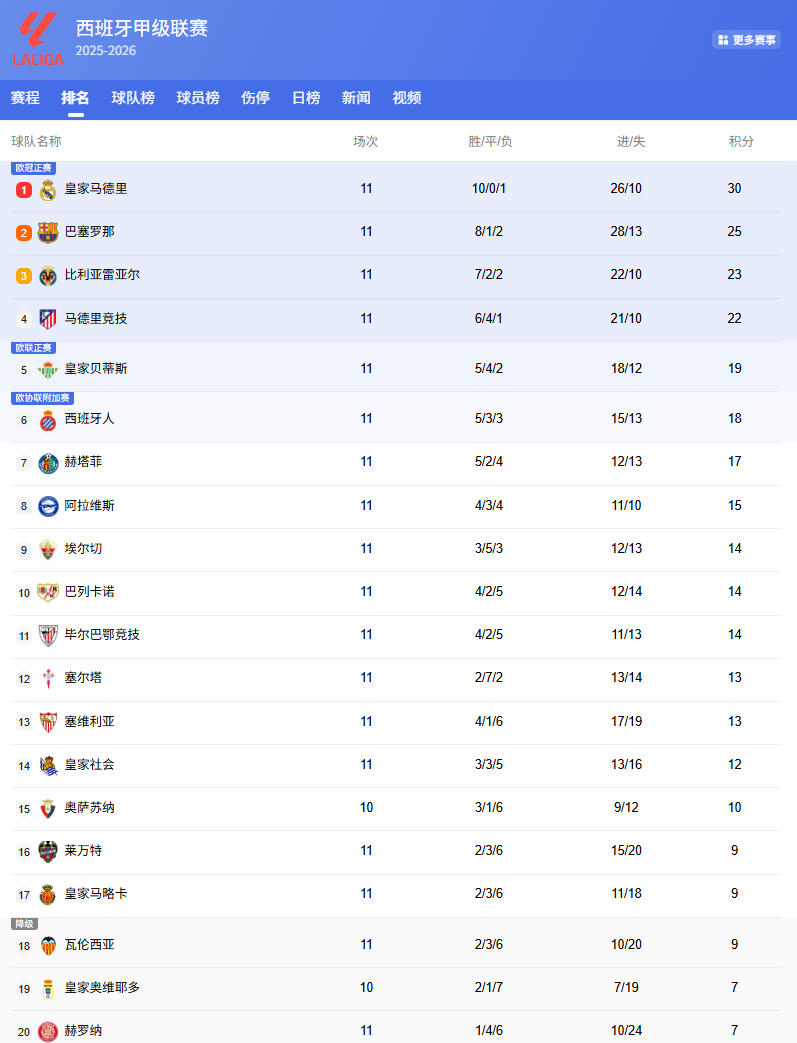Open the 塞维利亚 team link
The width and height of the screenshot is (797, 1043).
tap(89, 722)
